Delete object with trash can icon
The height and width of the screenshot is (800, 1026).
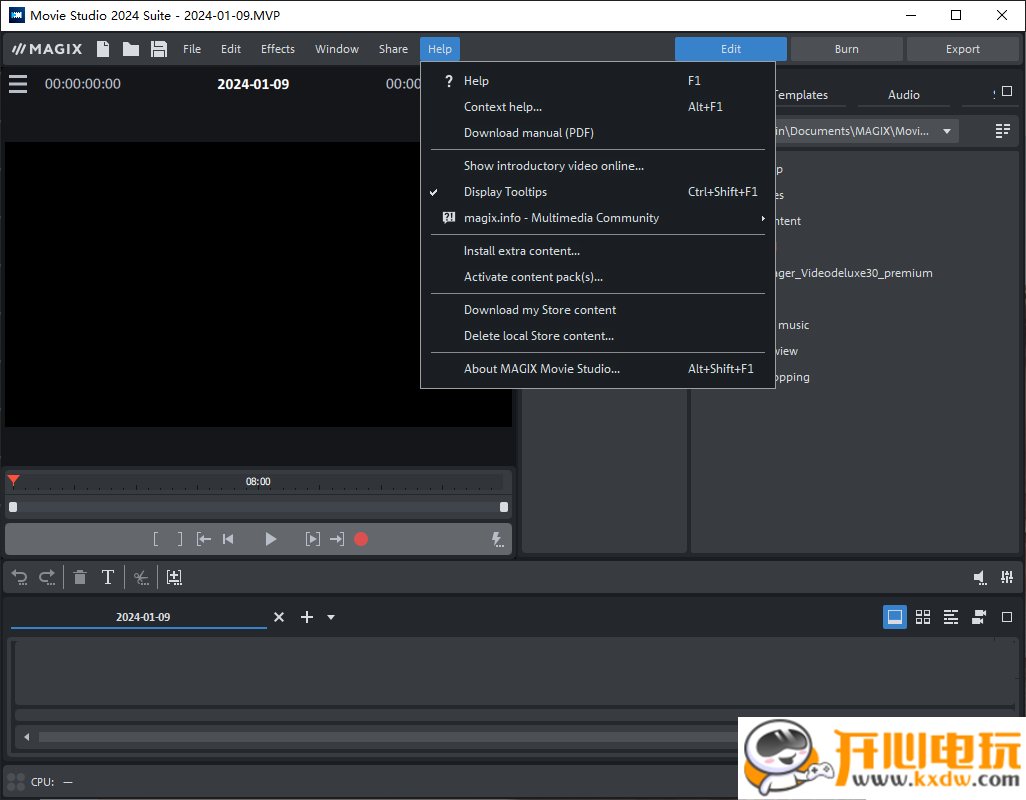pos(80,577)
